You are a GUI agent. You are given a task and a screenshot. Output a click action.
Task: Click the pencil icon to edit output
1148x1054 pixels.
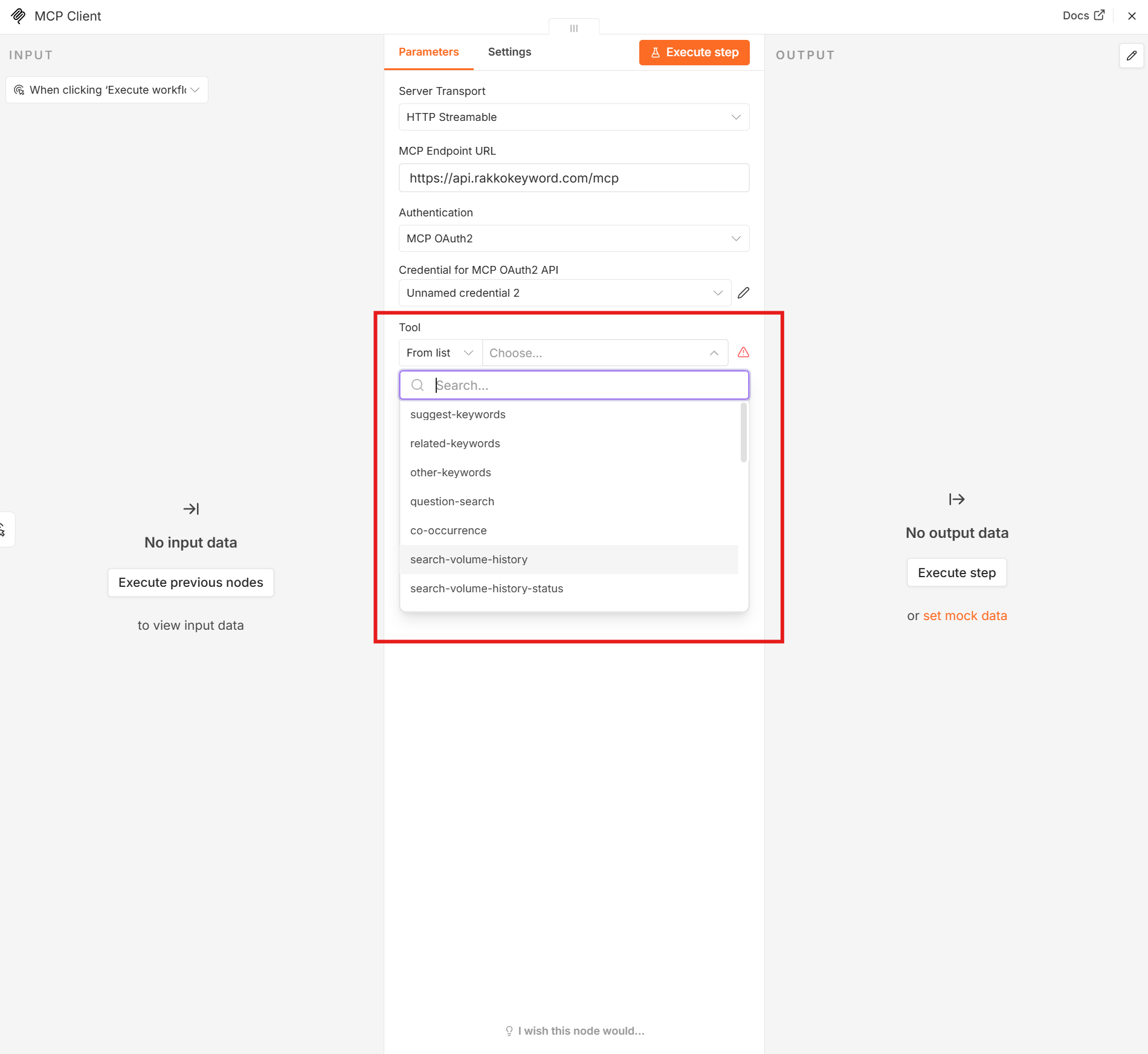coord(1131,56)
